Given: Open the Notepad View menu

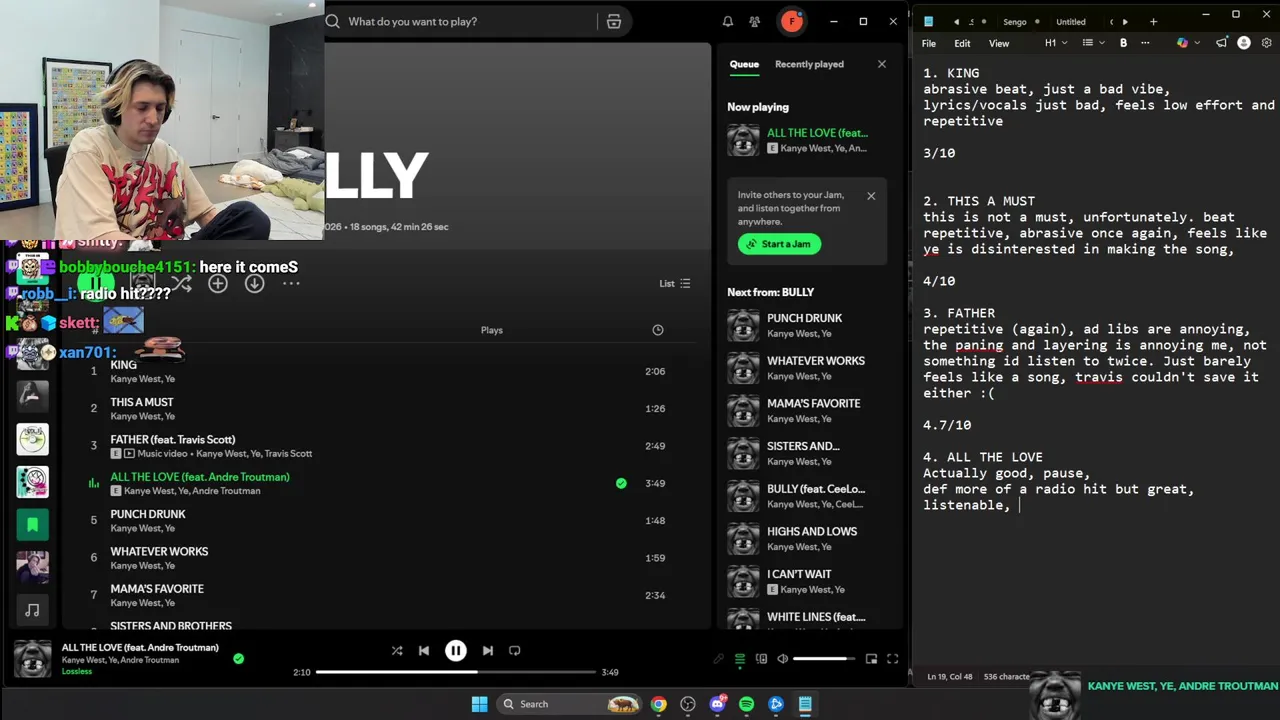Looking at the screenshot, I should (x=999, y=43).
